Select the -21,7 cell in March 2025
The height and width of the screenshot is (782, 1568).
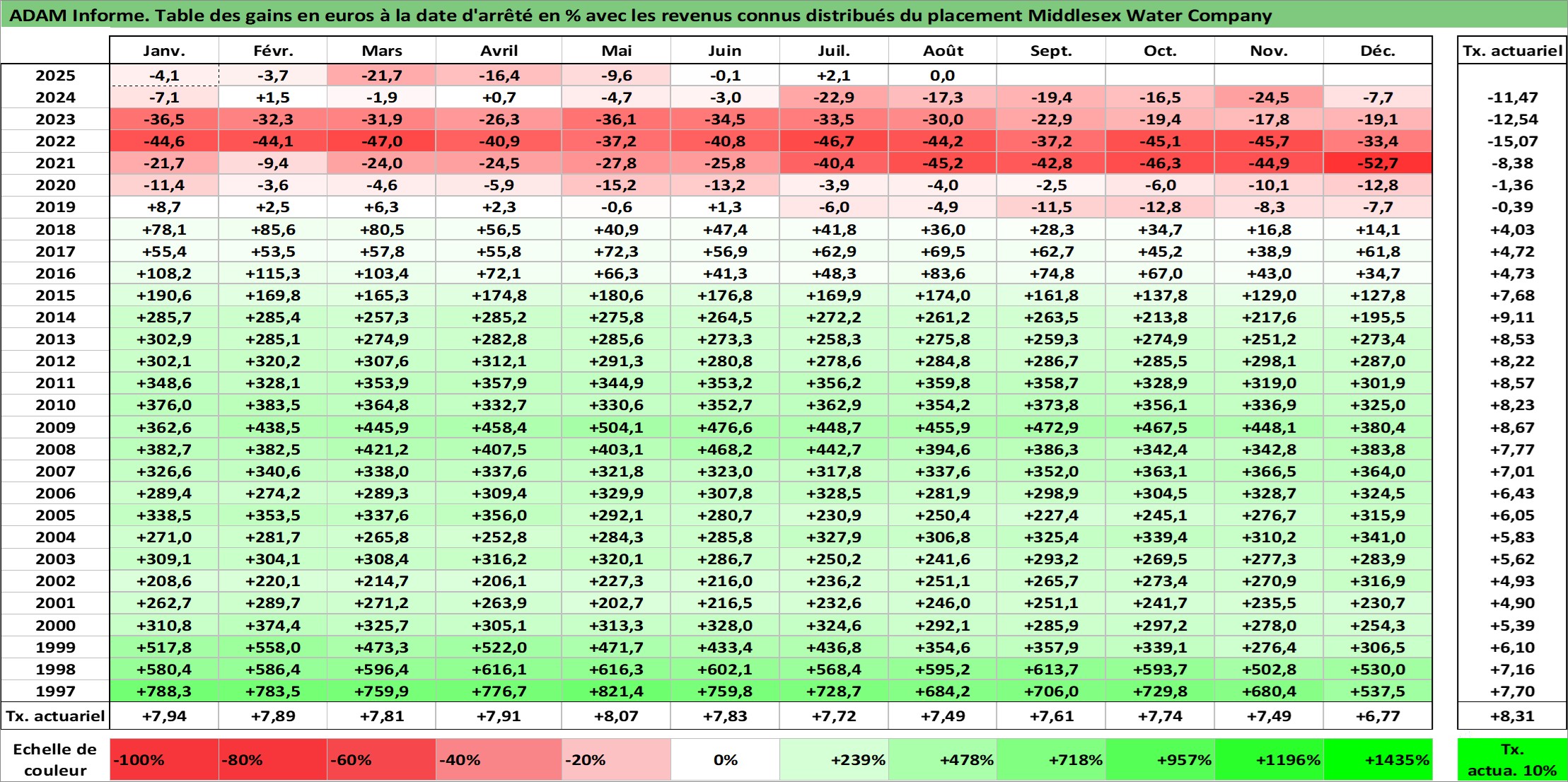tap(381, 76)
